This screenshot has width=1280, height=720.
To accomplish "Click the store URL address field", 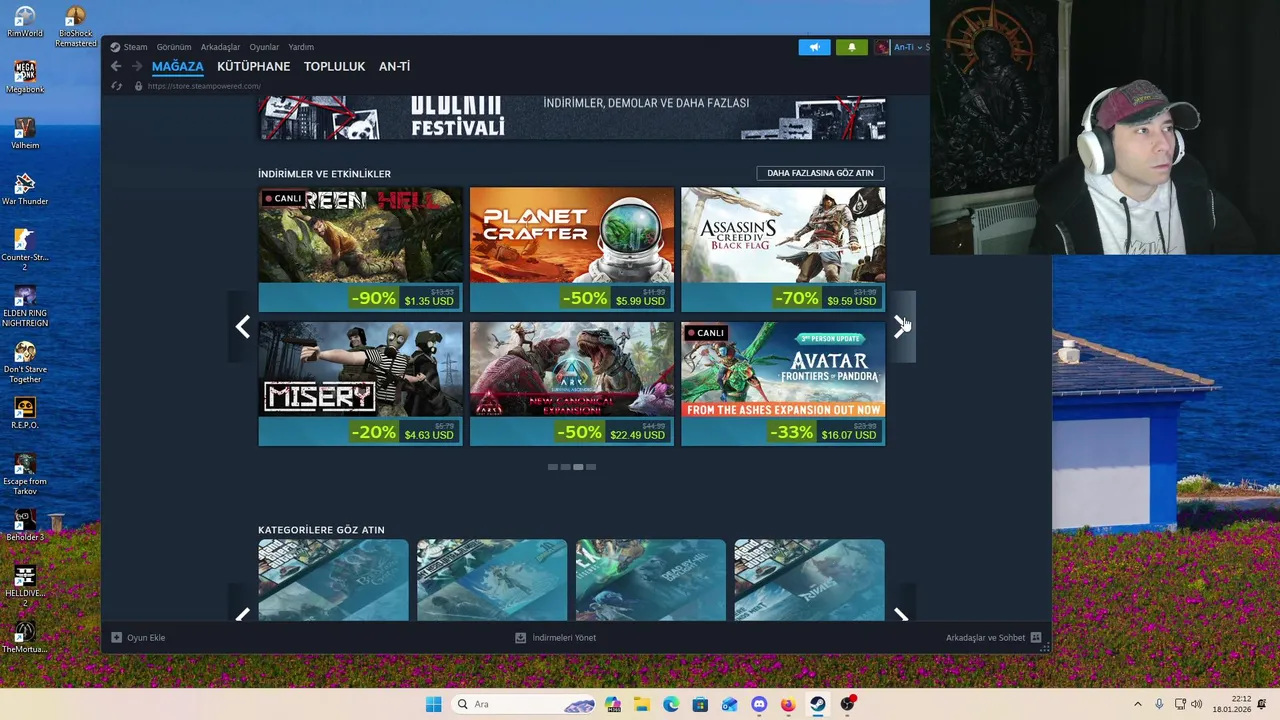I will (204, 86).
